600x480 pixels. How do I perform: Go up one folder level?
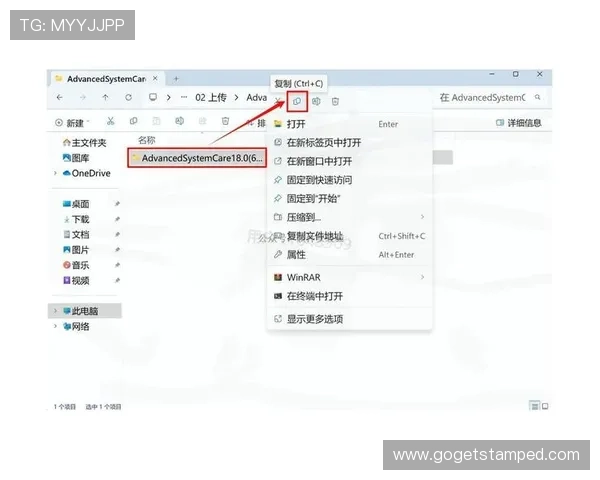[x=105, y=98]
